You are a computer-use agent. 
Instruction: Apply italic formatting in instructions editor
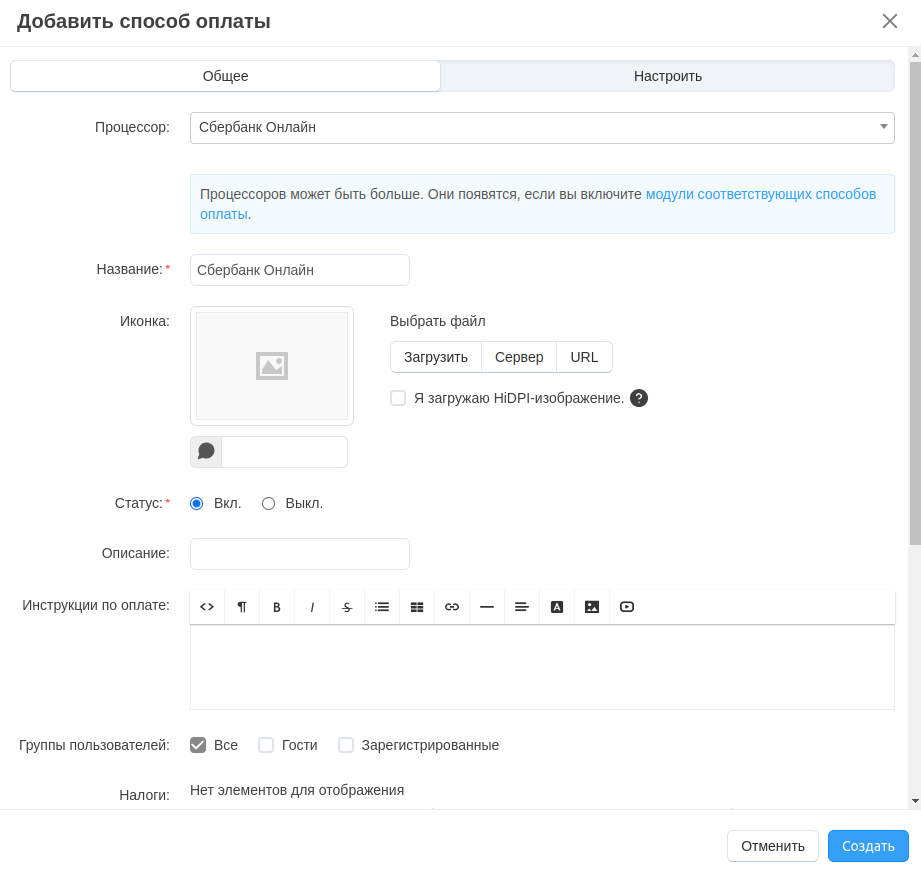(x=312, y=607)
